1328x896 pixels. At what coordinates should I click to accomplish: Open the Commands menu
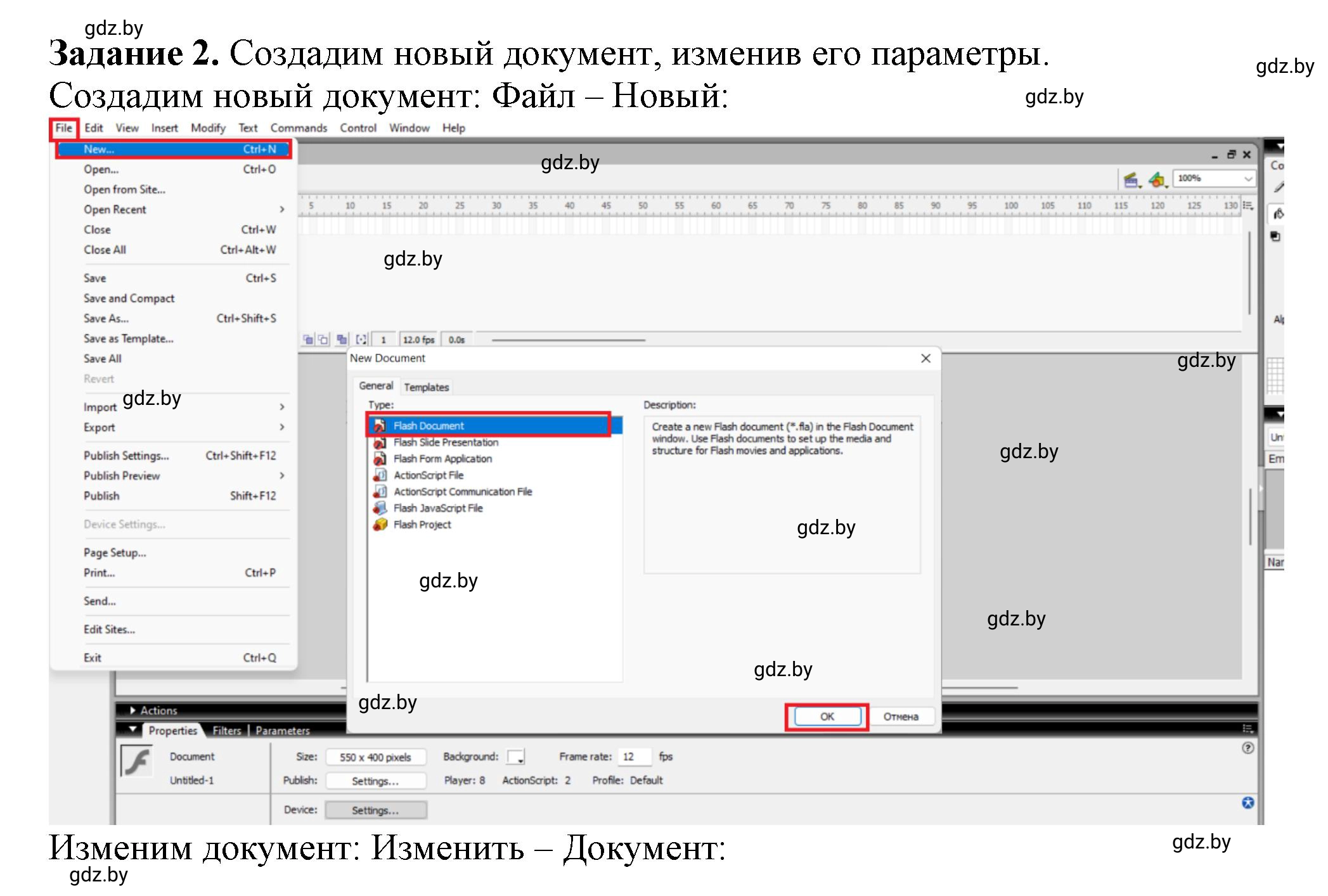[299, 128]
